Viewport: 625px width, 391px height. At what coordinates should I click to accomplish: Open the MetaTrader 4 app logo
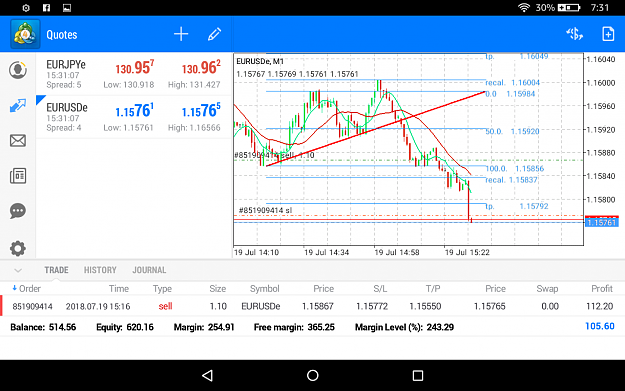tap(25, 34)
